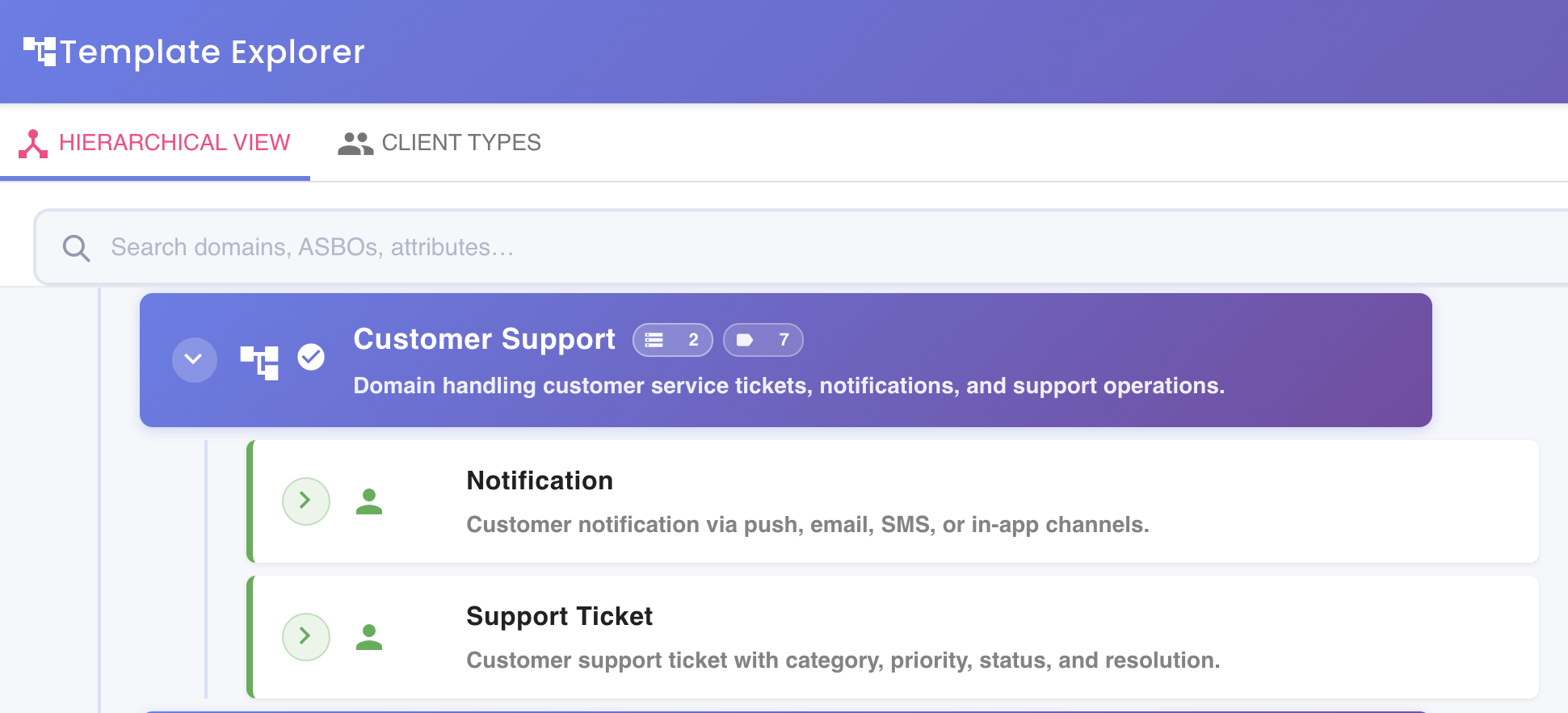Click the Support Ticket description text
Screen dimensions: 1568x713
(843, 661)
